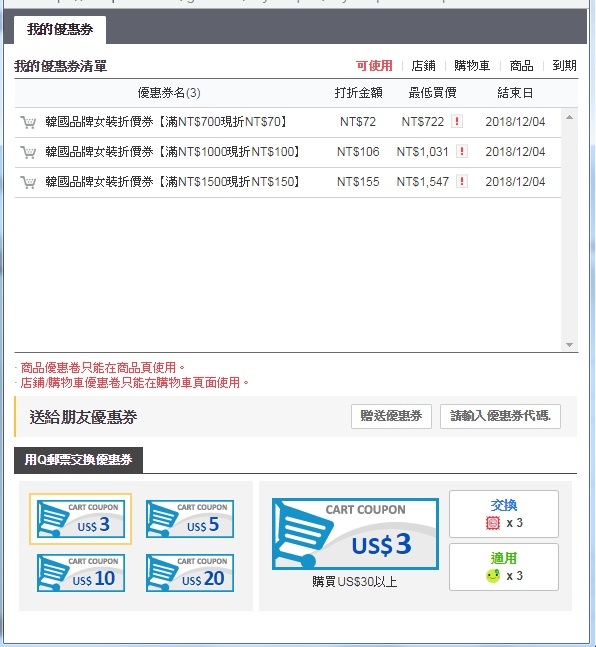Click the 交換 x 3 button
Viewport: 596px width, 647px height.
pos(504,514)
